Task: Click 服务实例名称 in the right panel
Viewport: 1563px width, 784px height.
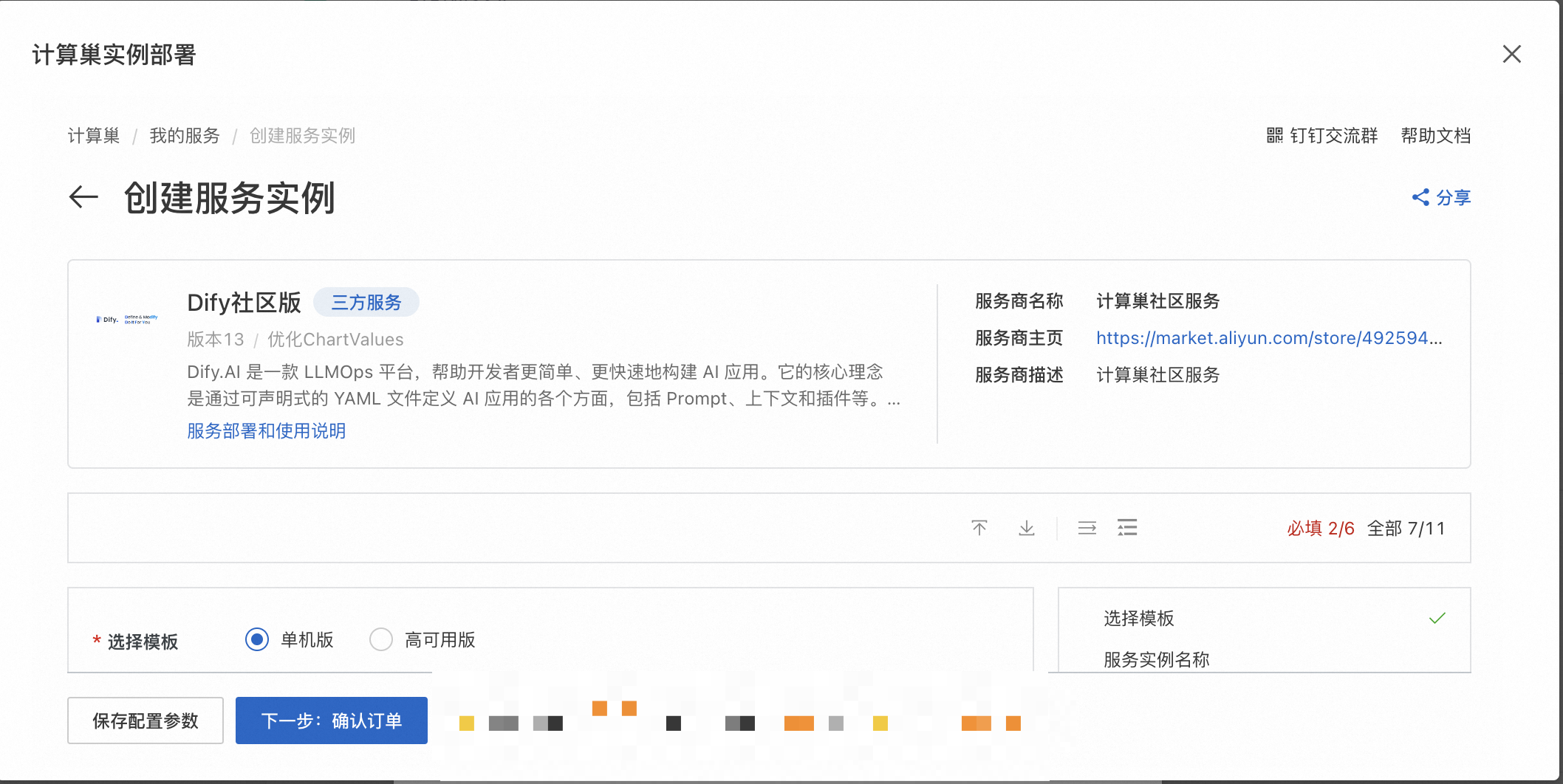Action: click(1156, 659)
